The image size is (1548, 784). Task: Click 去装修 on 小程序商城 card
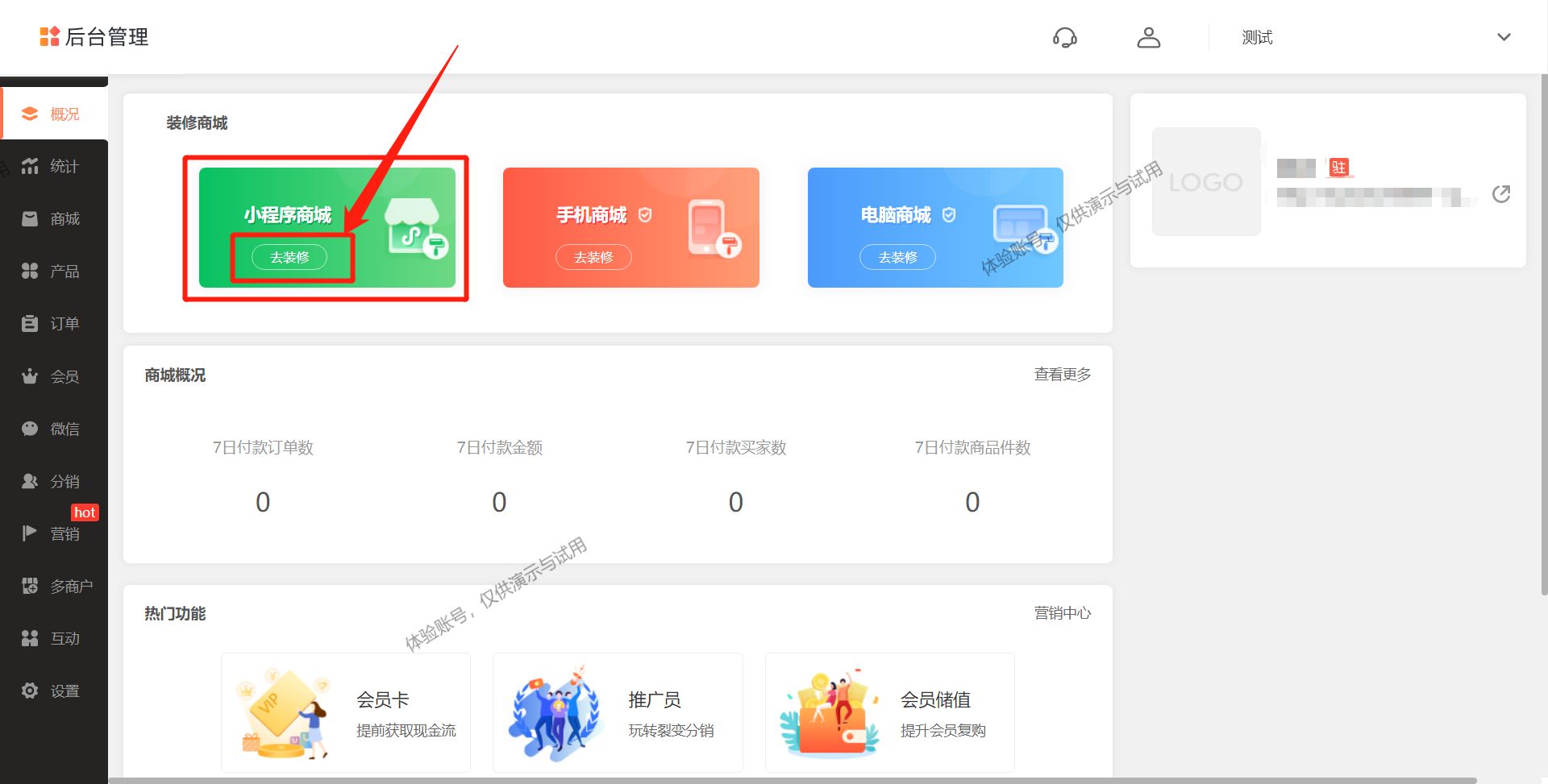click(292, 257)
